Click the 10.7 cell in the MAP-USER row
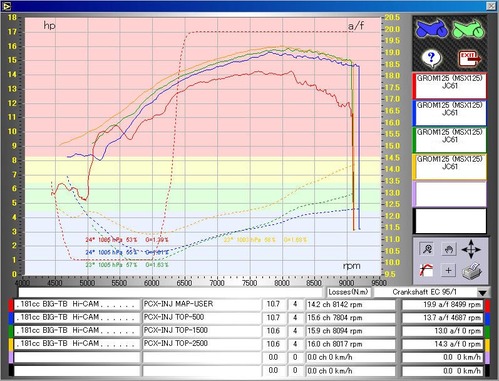 tap(274, 305)
